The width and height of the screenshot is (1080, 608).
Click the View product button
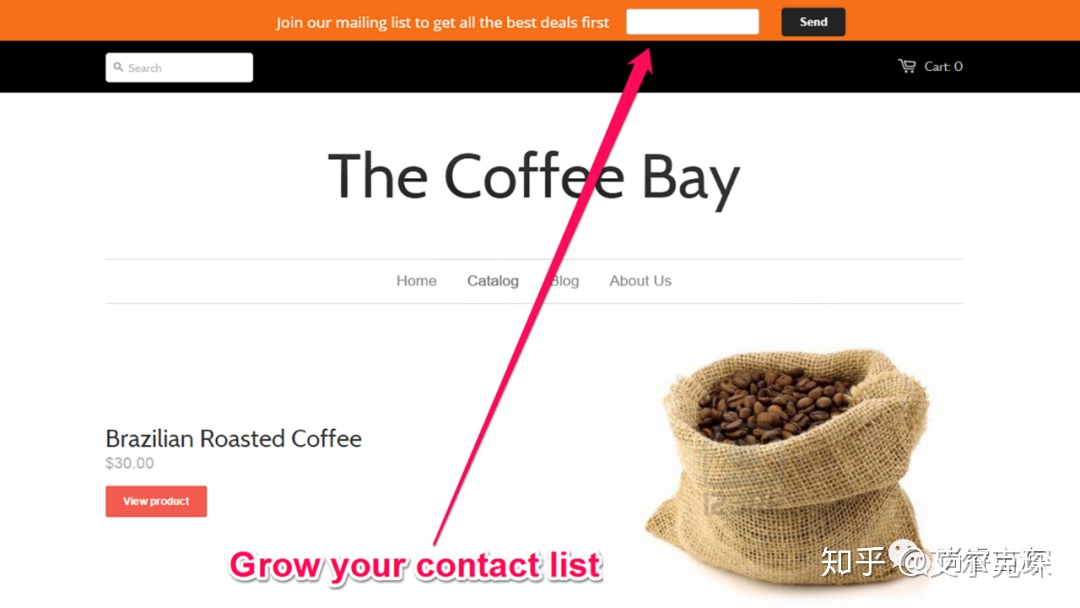[156, 501]
